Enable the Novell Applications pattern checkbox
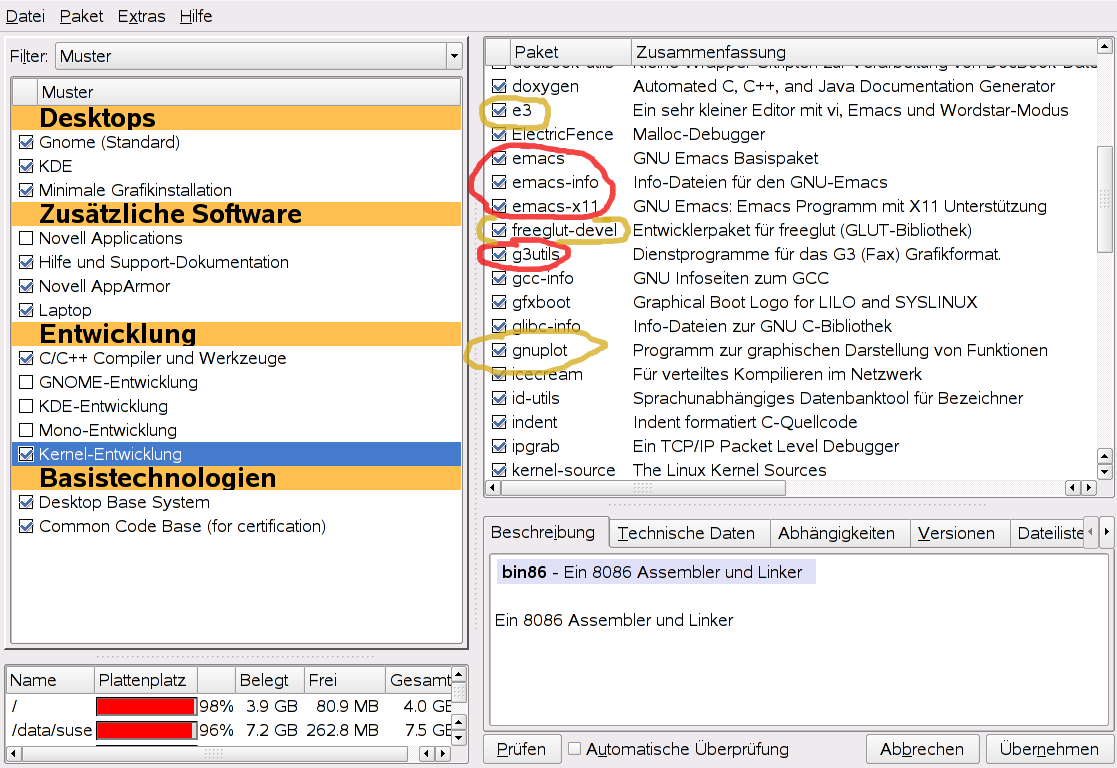This screenshot has height=768, width=1117. point(26,238)
